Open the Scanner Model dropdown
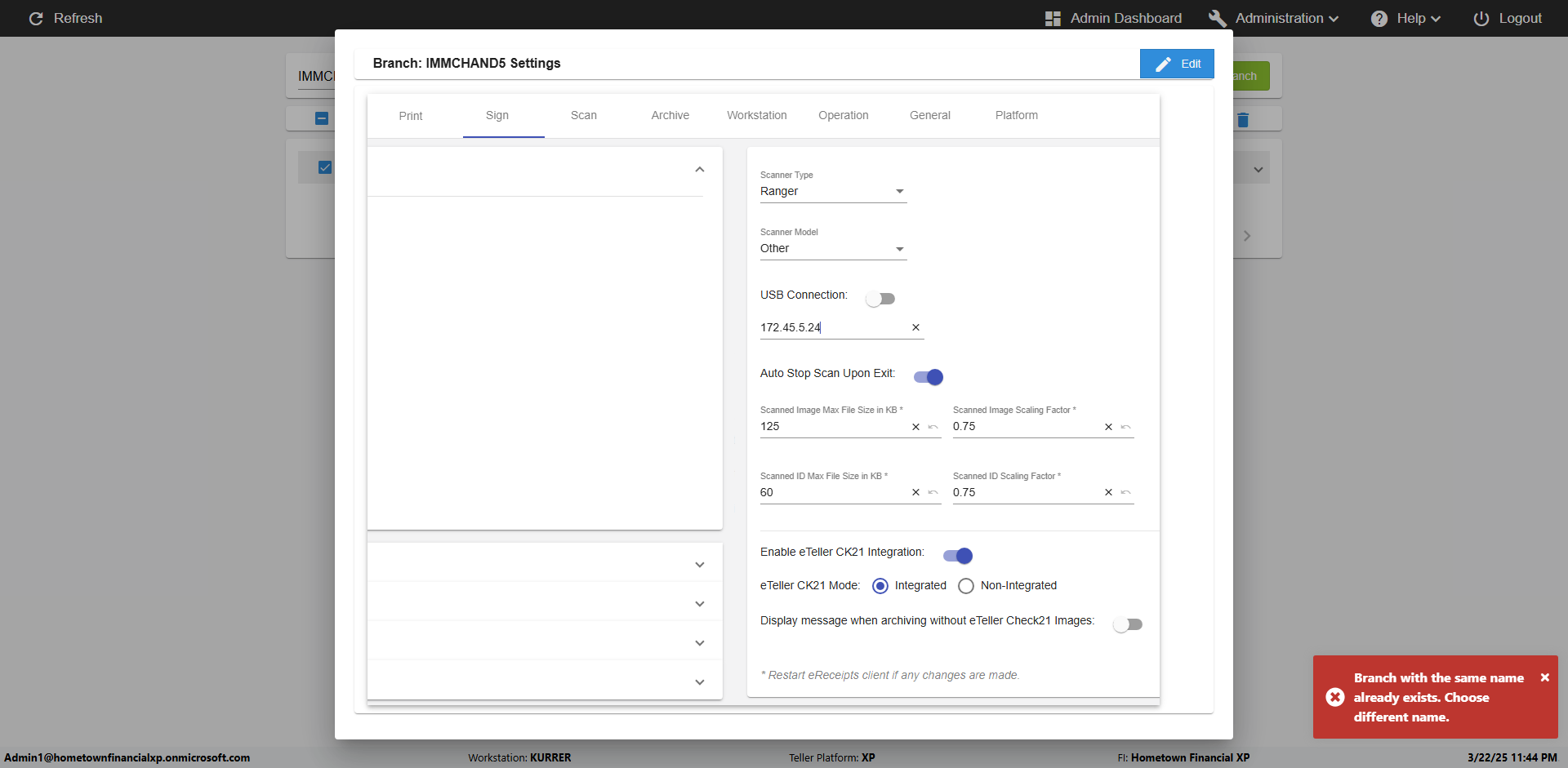The image size is (1568, 768). pos(833,249)
